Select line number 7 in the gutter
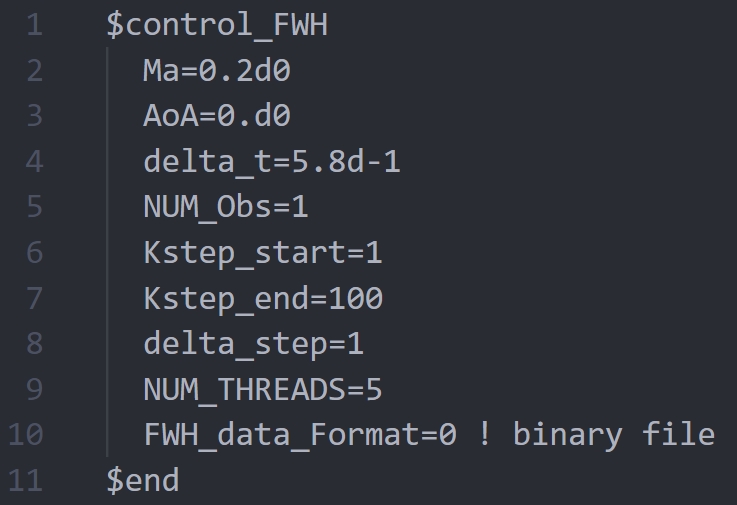 click(35, 298)
